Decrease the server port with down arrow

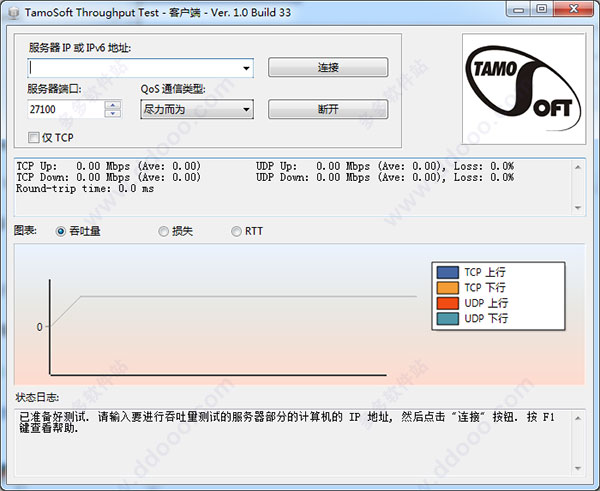click(113, 114)
